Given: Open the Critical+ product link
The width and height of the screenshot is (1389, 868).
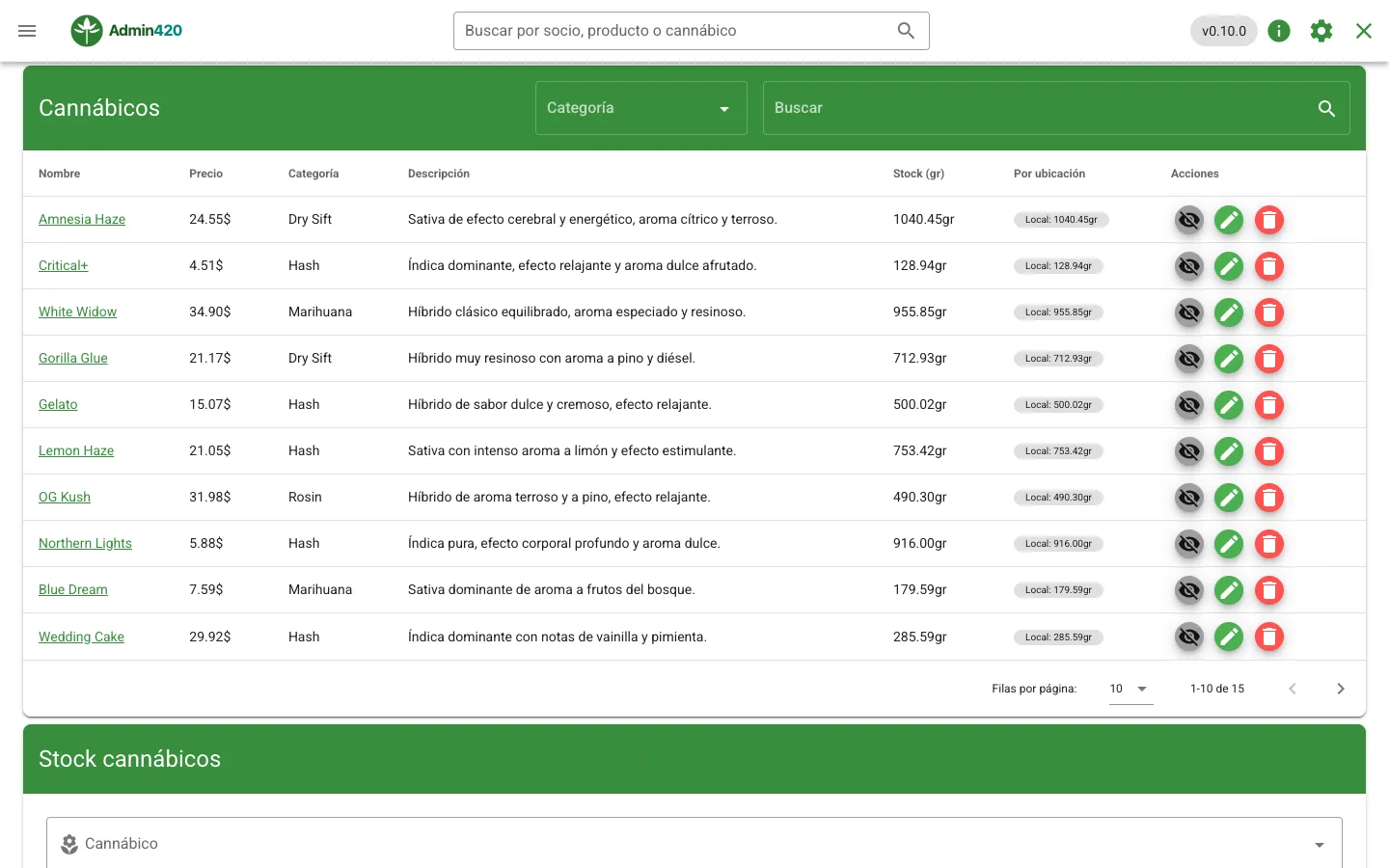Looking at the screenshot, I should tap(64, 266).
